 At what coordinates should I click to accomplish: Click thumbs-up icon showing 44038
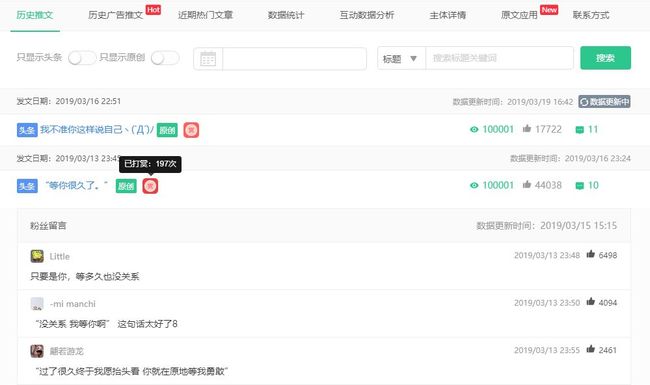pos(527,184)
